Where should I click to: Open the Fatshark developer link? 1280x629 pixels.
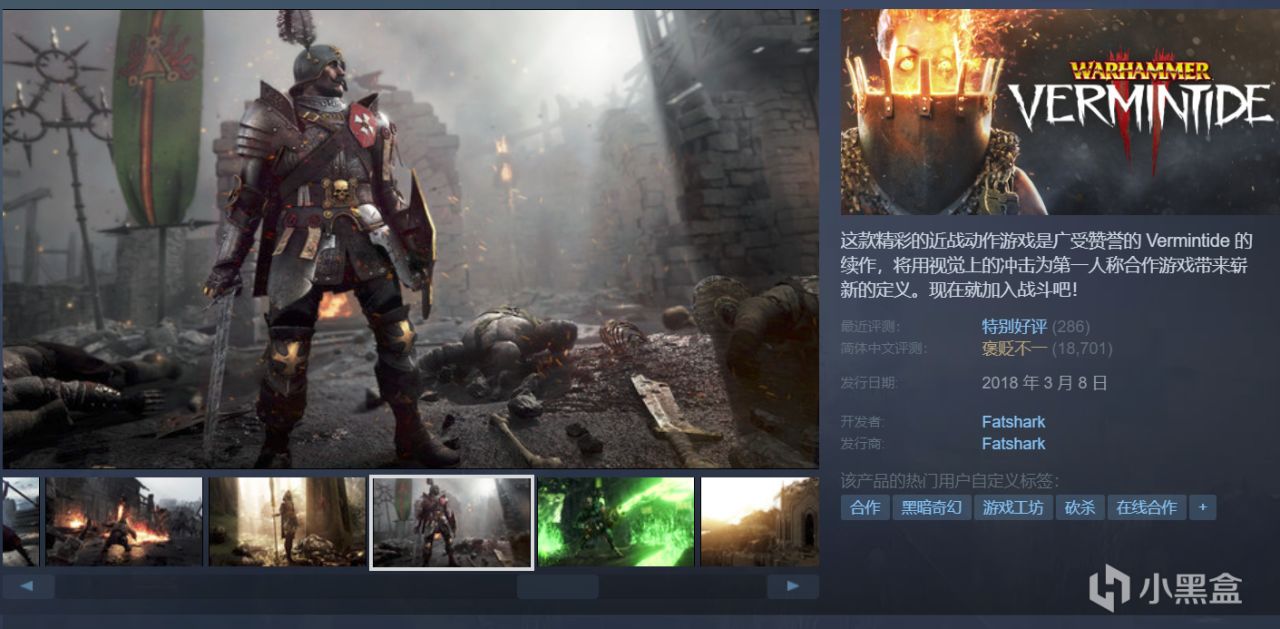pyautogui.click(x=1013, y=422)
